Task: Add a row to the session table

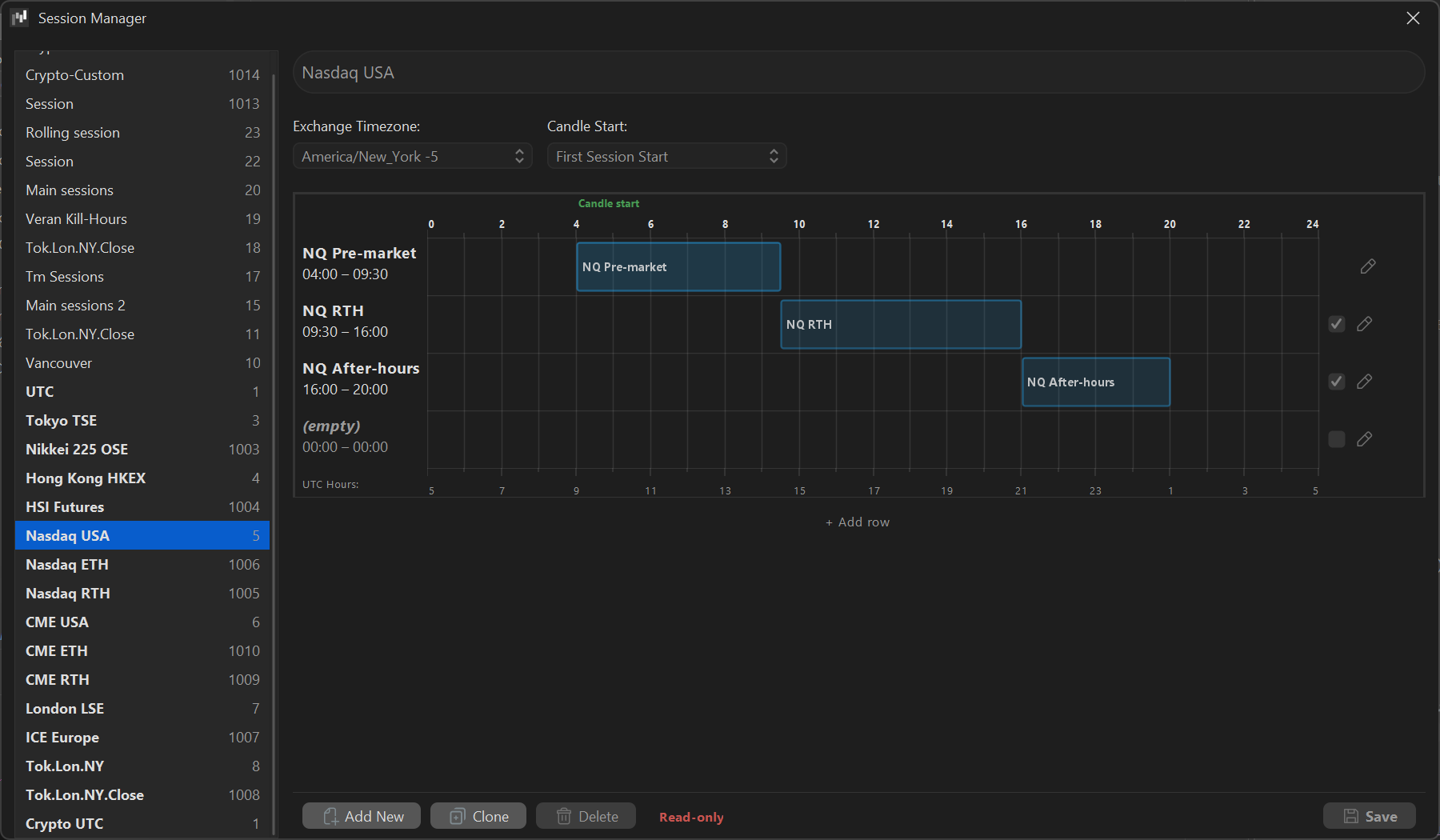Action: tap(858, 522)
